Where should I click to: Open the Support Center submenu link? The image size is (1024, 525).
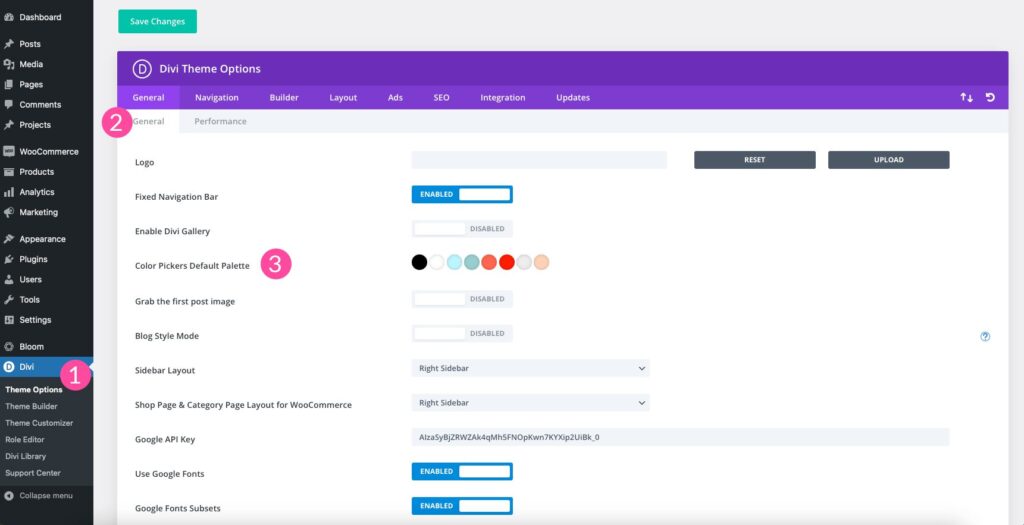[x=33, y=473]
